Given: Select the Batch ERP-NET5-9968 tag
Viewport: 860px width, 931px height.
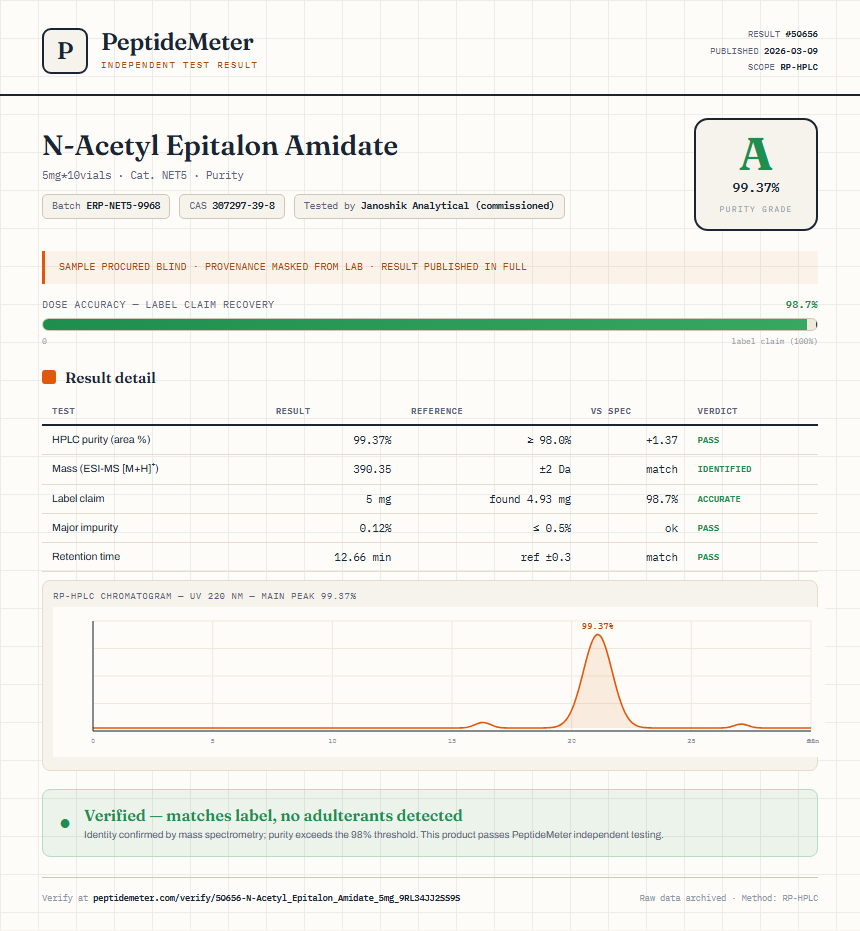Looking at the screenshot, I should click(106, 206).
